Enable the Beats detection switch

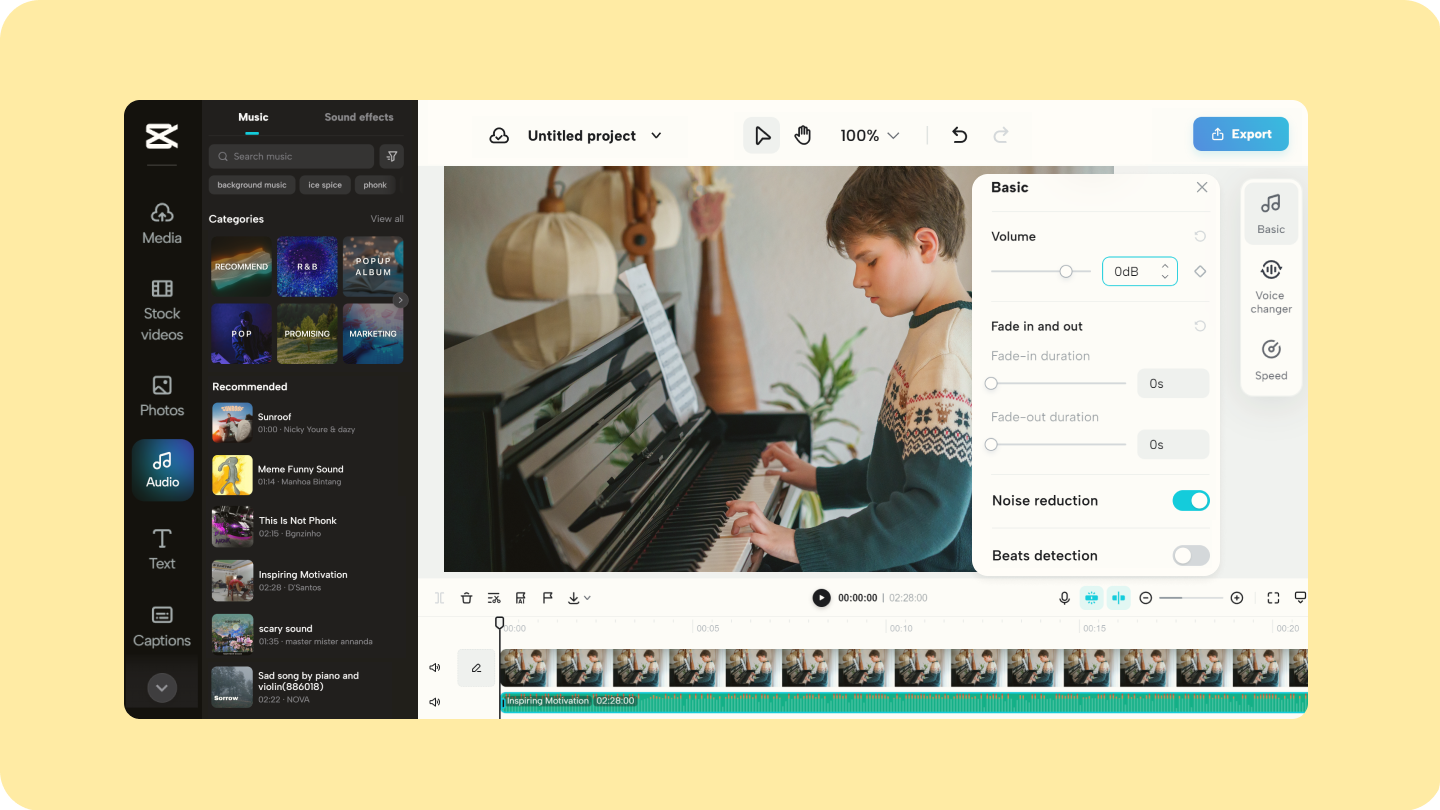[1191, 555]
